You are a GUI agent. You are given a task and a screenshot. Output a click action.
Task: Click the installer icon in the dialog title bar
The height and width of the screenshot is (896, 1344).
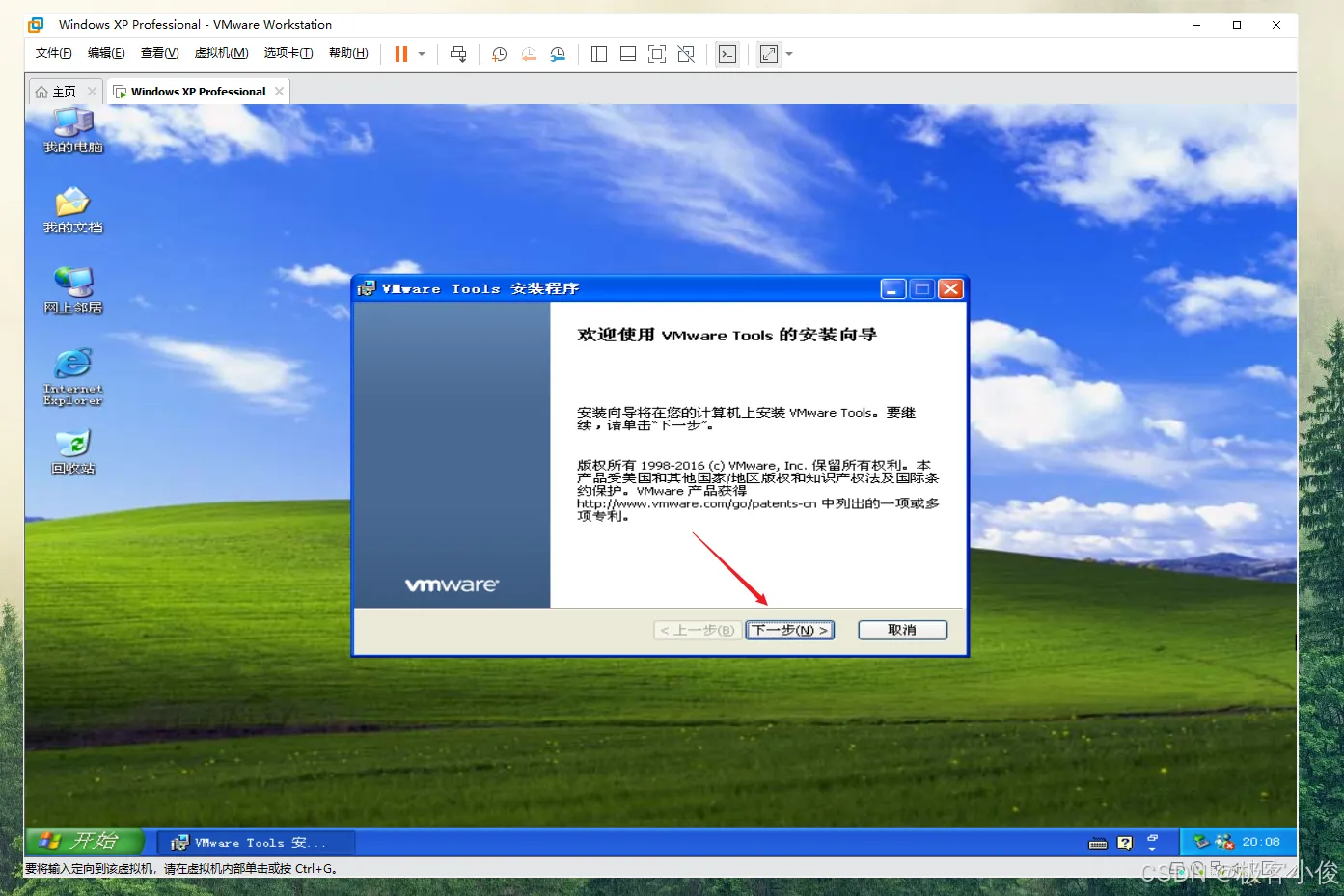(367, 289)
